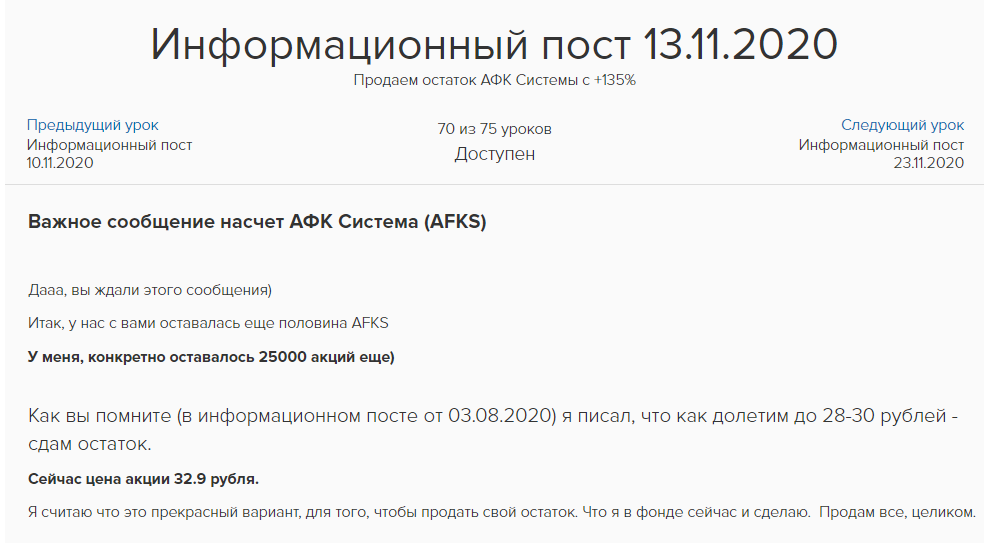Click the 10.11.2020 previous lesson date
993x543 pixels.
(60, 163)
